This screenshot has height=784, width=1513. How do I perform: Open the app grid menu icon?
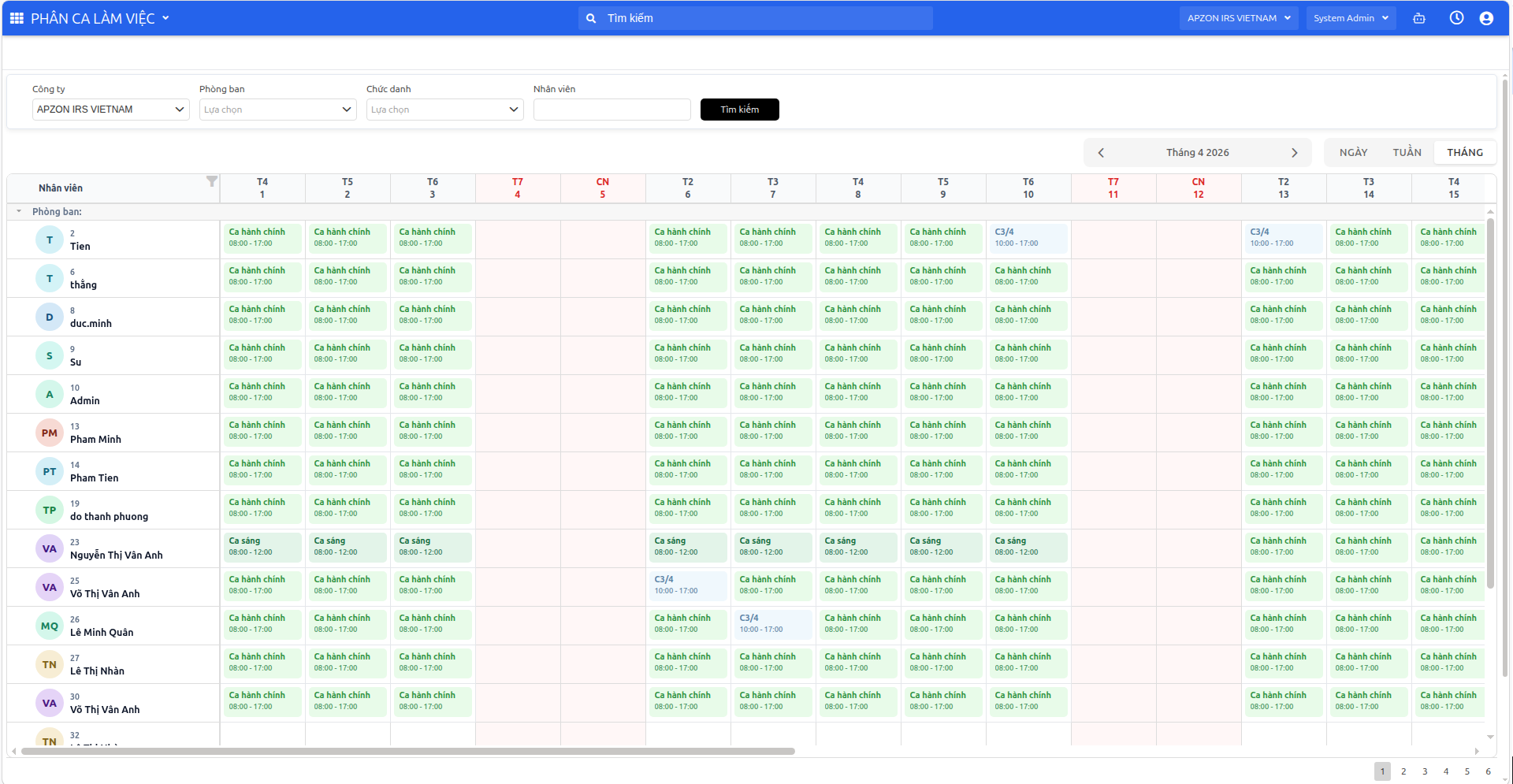pyautogui.click(x=17, y=18)
